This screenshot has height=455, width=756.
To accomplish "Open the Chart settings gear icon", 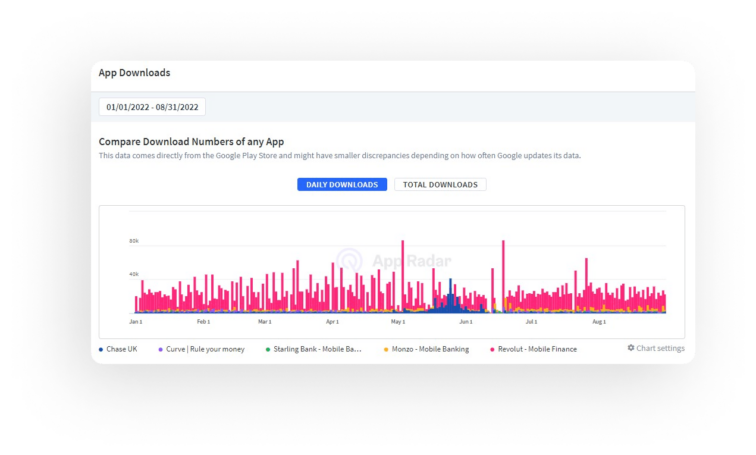I will point(631,348).
